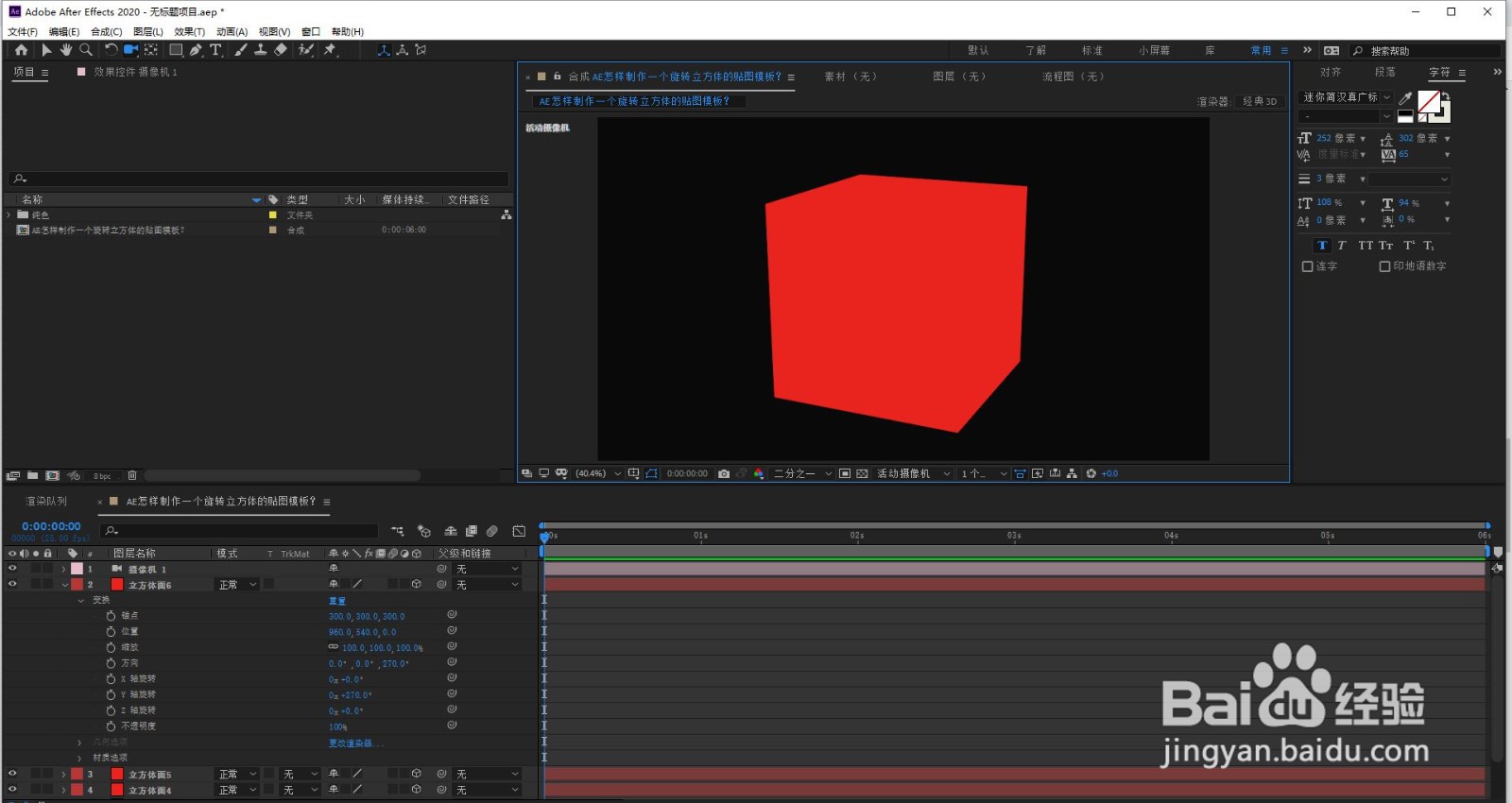Open 效果(T) menu
1512x803 pixels.
(190, 32)
